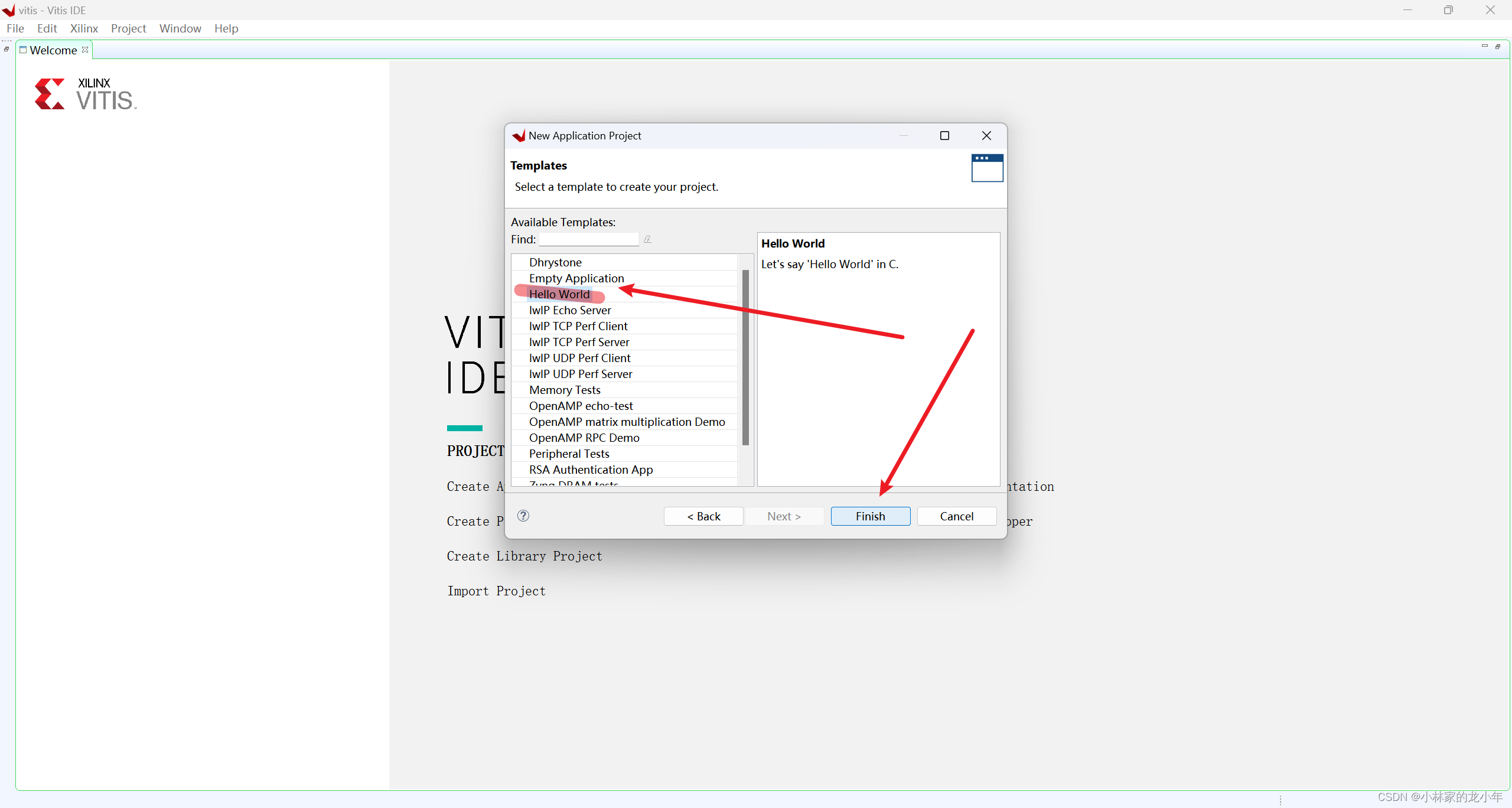Go back with the Back button

tap(703, 516)
